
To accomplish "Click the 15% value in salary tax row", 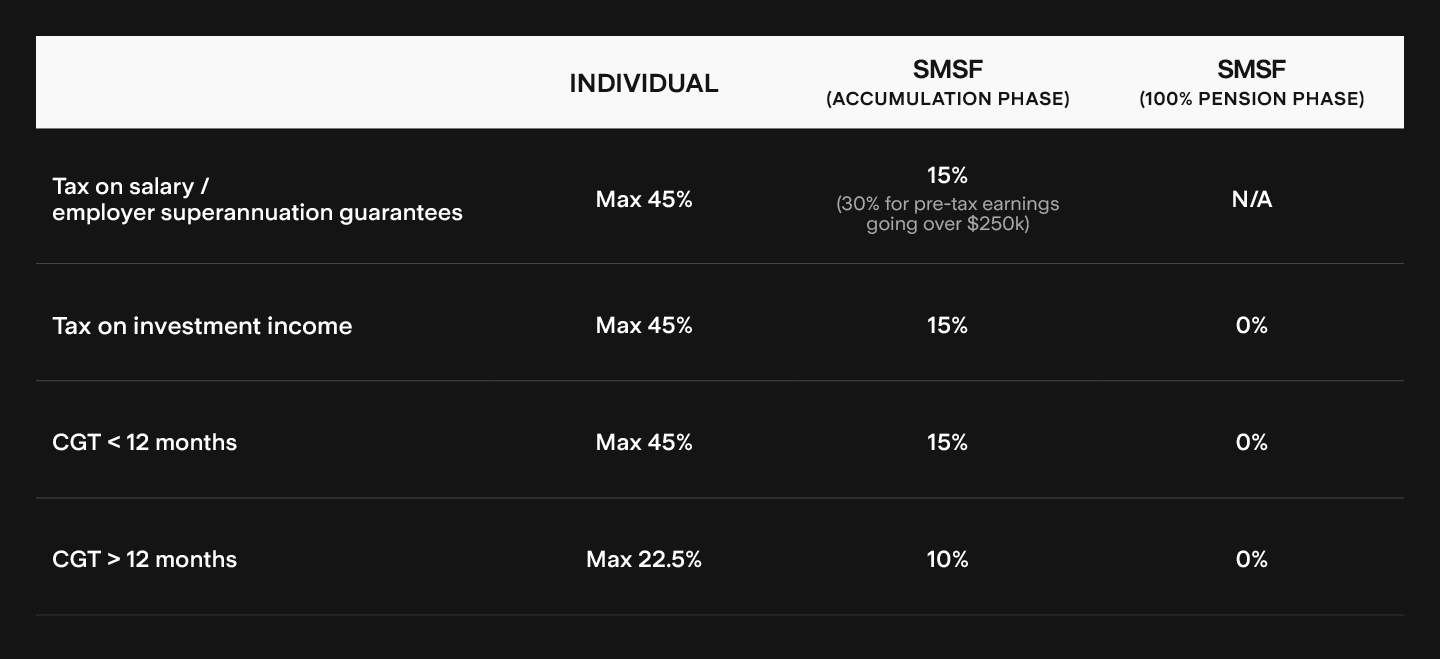I will pos(947,176).
